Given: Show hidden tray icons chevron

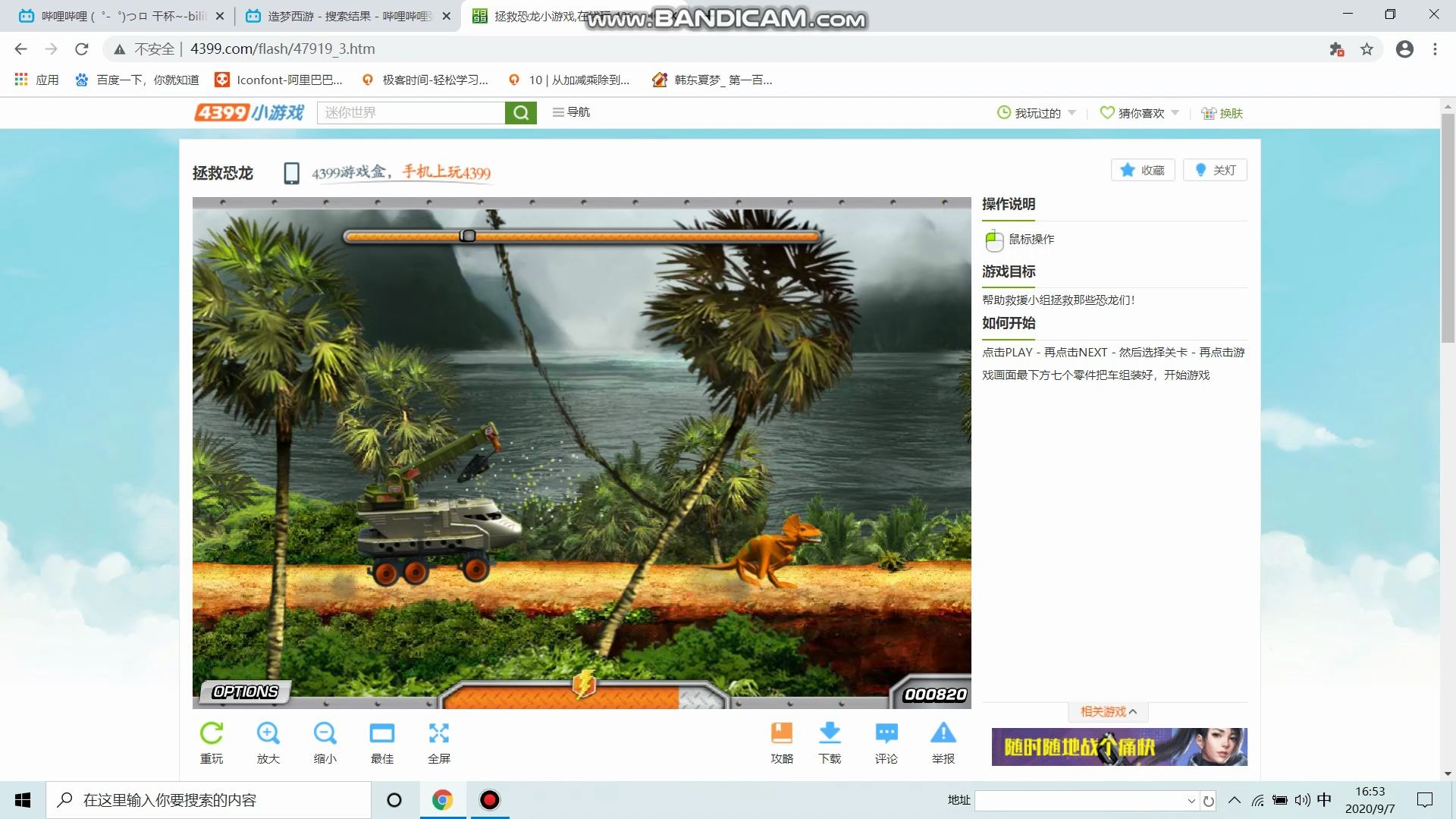Looking at the screenshot, I should point(1235,800).
